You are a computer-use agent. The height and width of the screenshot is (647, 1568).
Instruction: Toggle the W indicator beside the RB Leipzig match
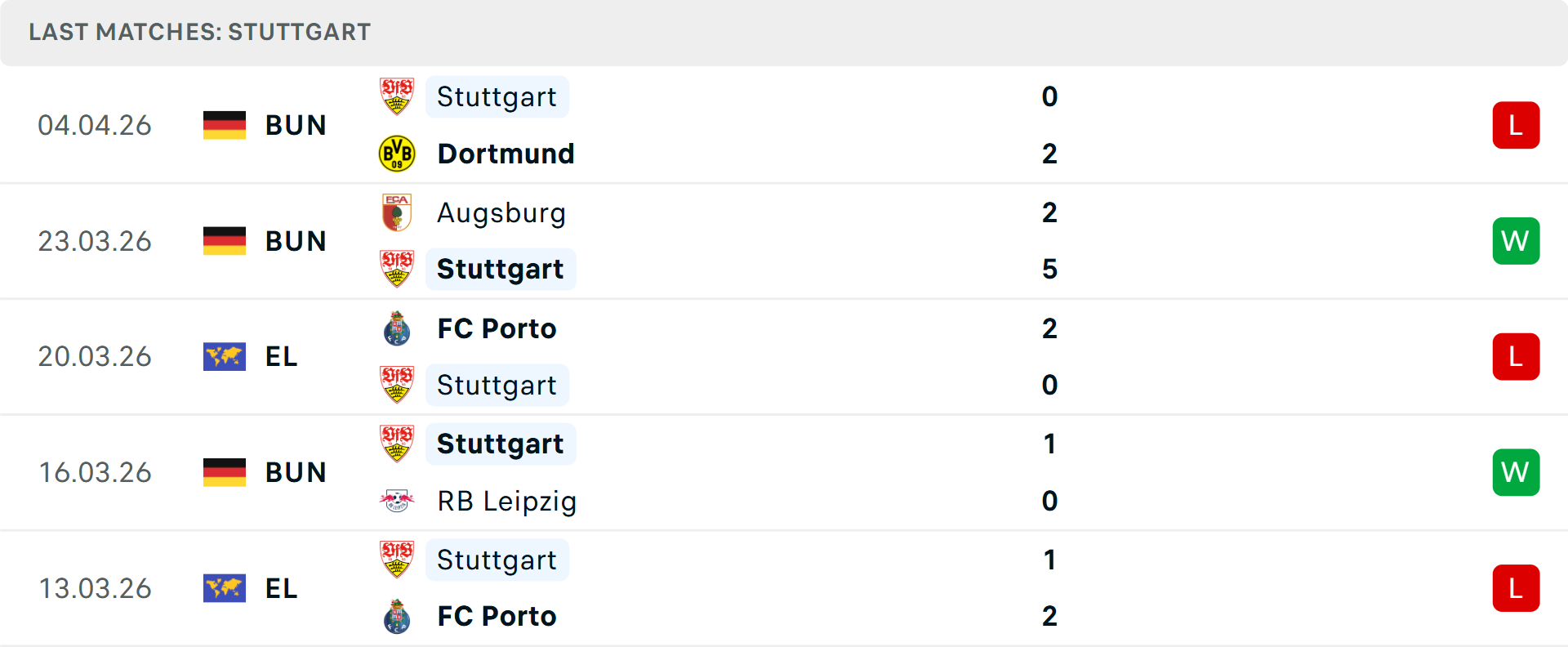tap(1517, 472)
